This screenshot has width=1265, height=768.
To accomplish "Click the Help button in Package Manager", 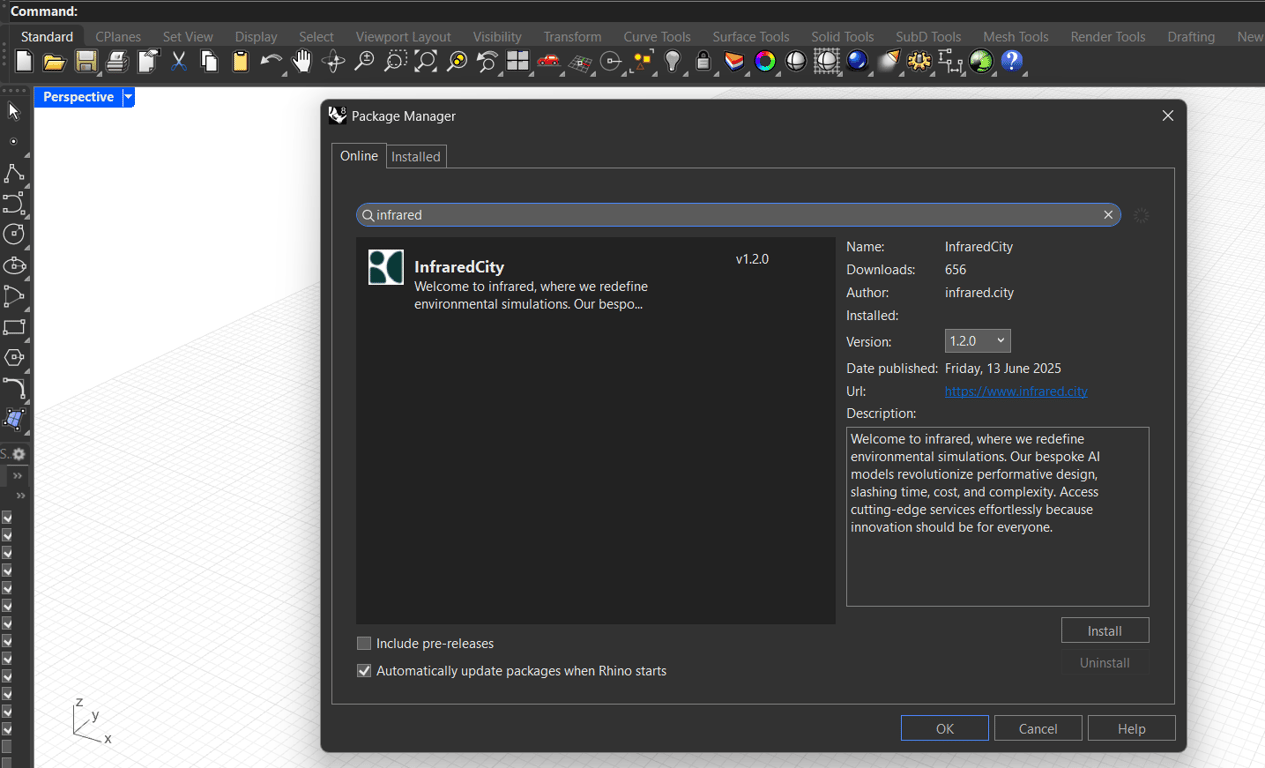I will [1132, 729].
